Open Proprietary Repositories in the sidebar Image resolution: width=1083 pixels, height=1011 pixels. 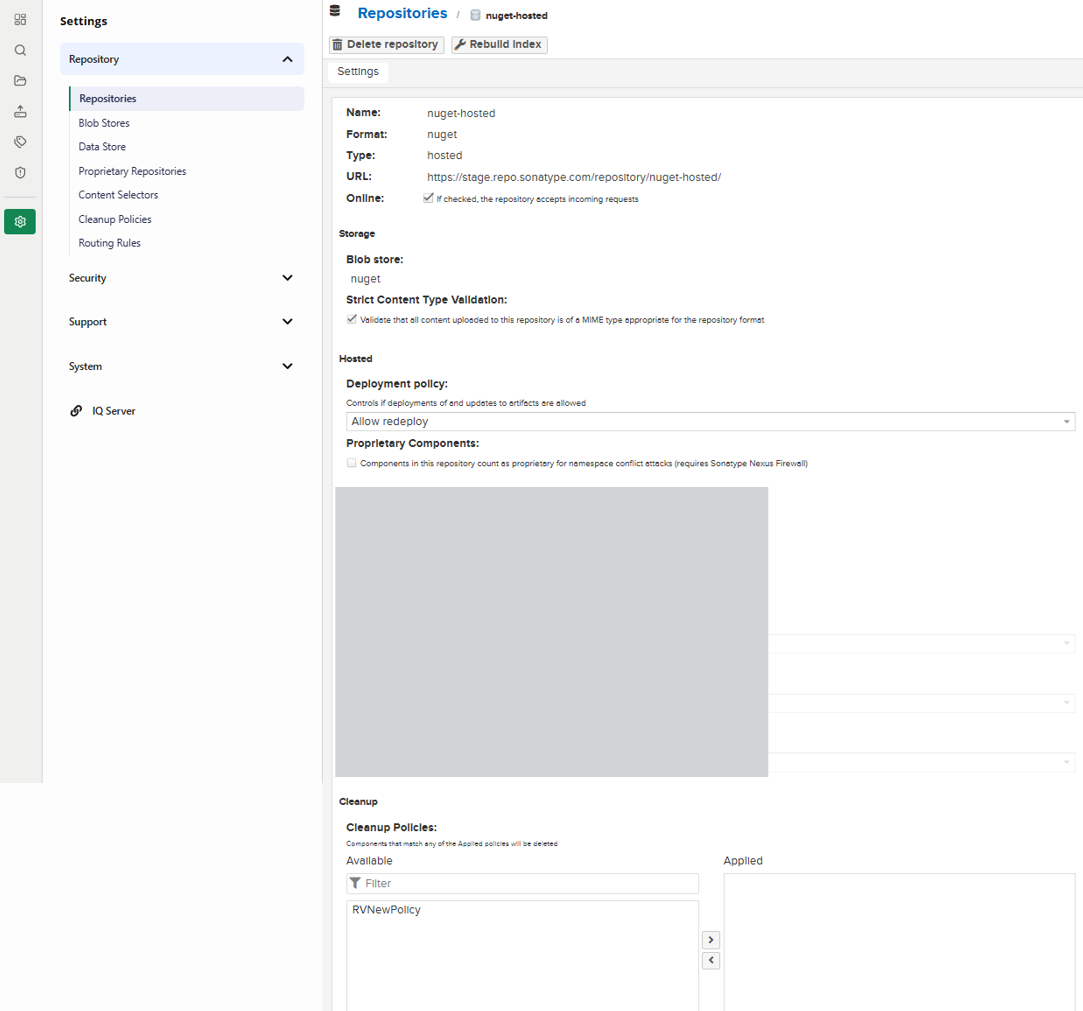point(132,171)
